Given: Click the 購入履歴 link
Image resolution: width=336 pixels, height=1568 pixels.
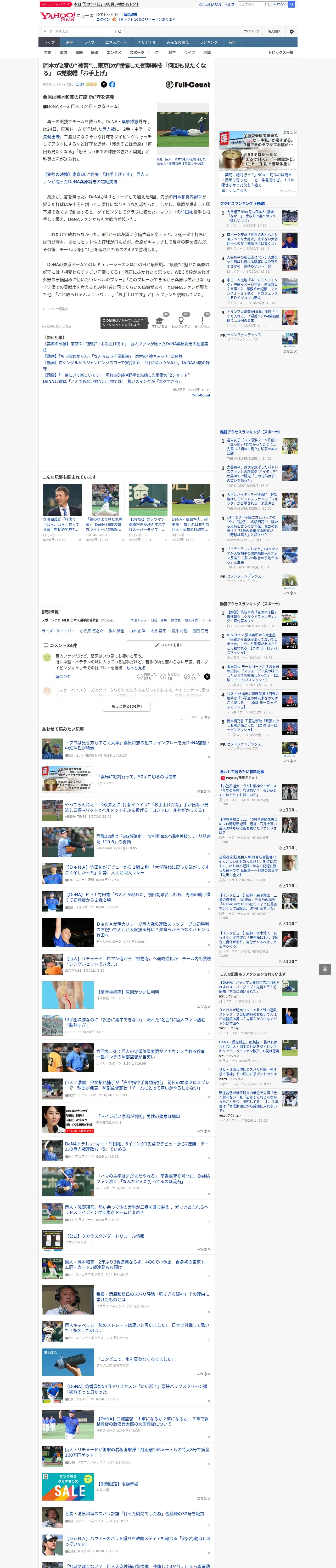Looking at the screenshot, I should (x=274, y=32).
